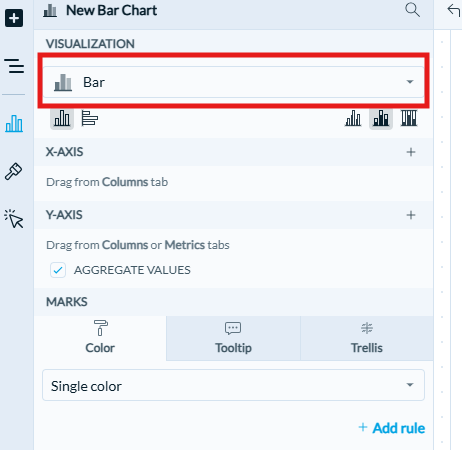Viewport: 462px width, 450px height.
Task: Select the stacked bars layout icon
Action: coord(381,118)
